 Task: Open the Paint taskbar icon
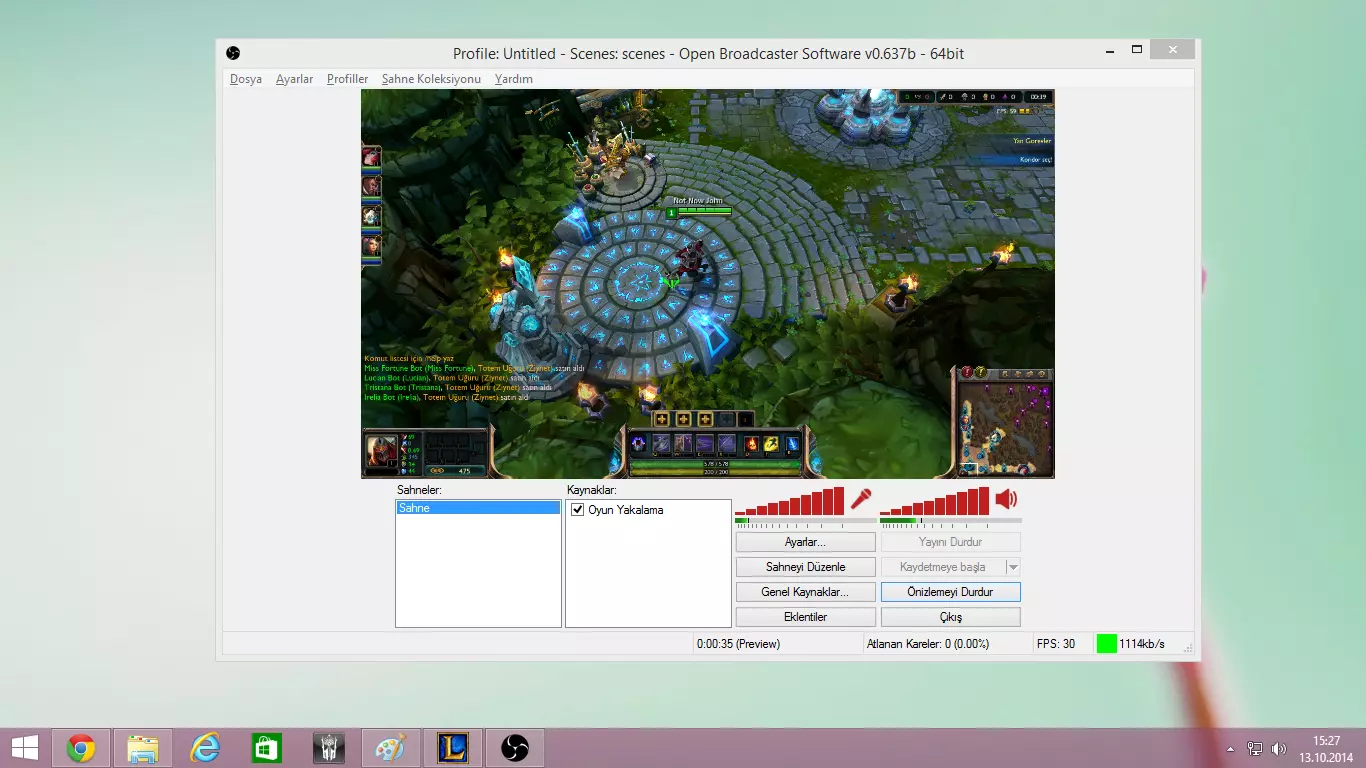[x=391, y=747]
